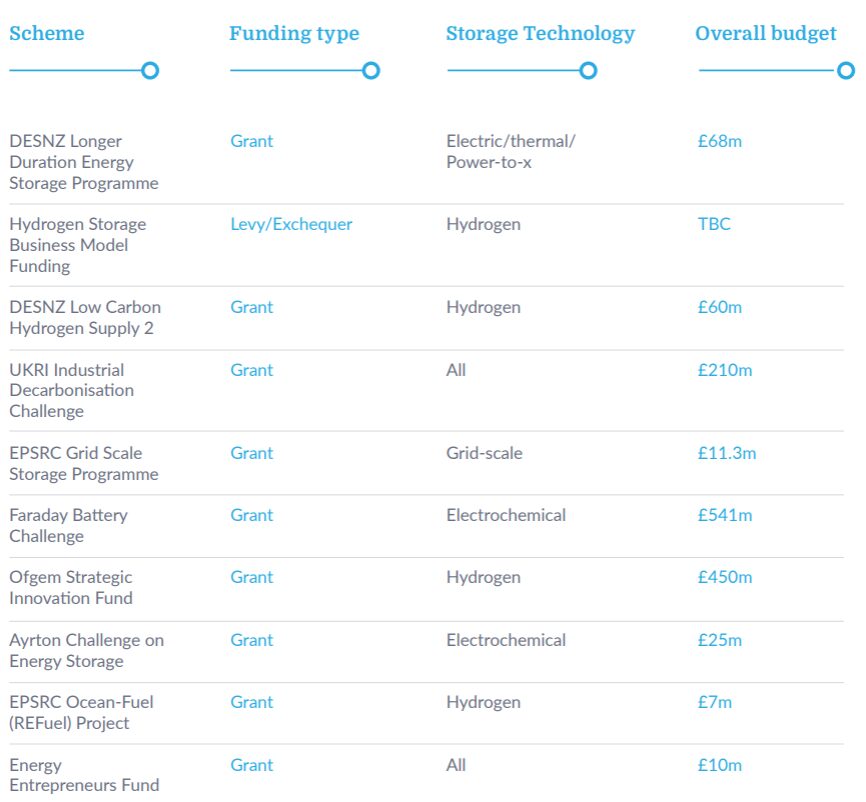Screen dimensions: 866x802
Task: Click the circle marker under Storage Technology
Action: point(588,71)
